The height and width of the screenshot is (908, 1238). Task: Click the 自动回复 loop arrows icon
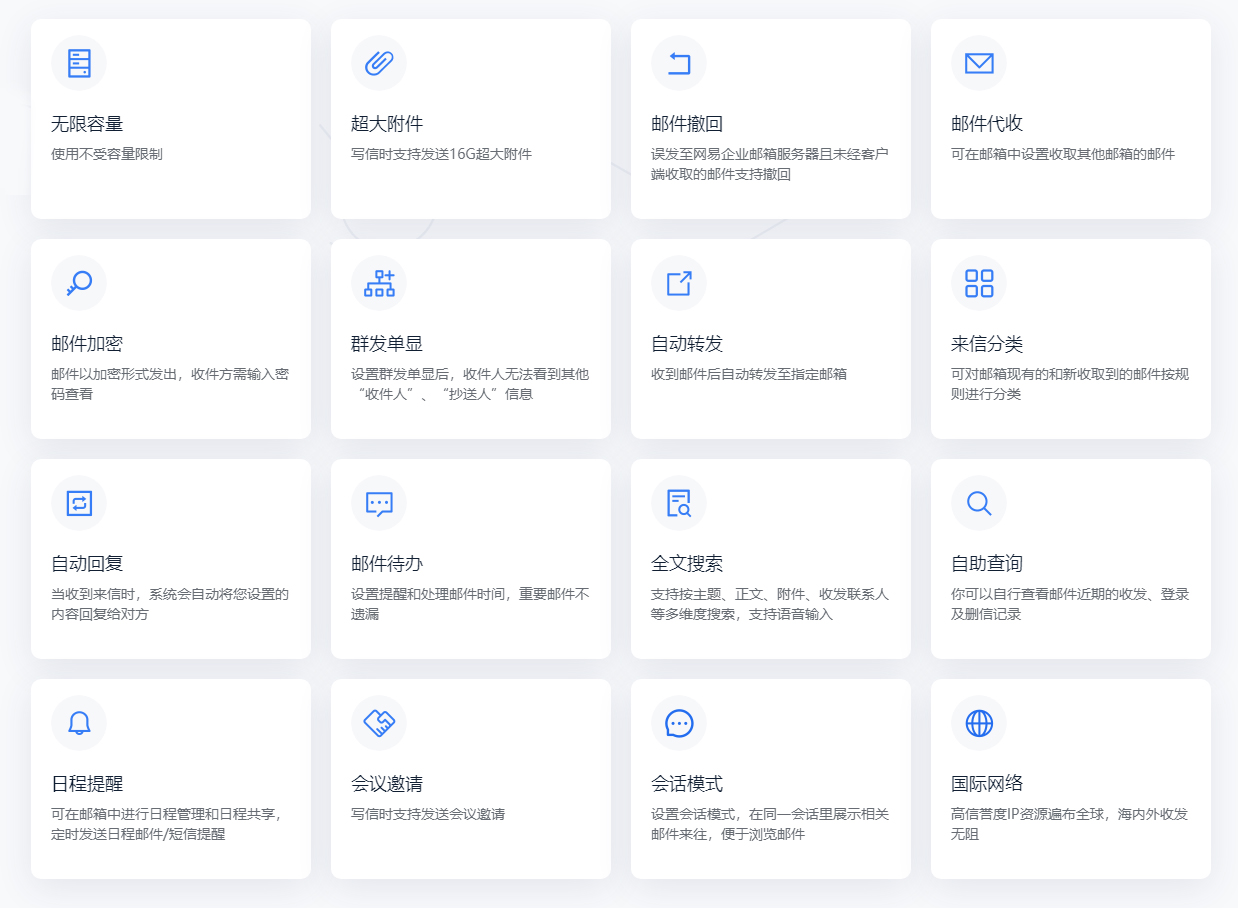point(79,503)
